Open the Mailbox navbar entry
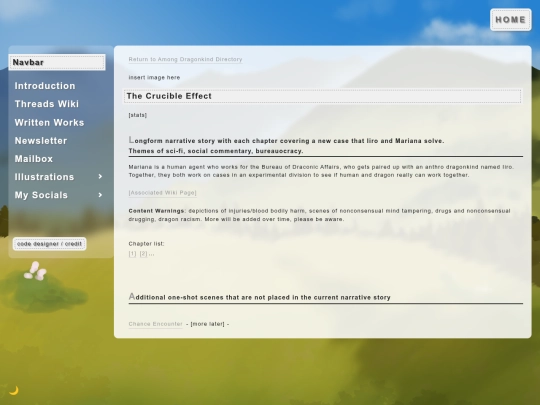 click(34, 159)
